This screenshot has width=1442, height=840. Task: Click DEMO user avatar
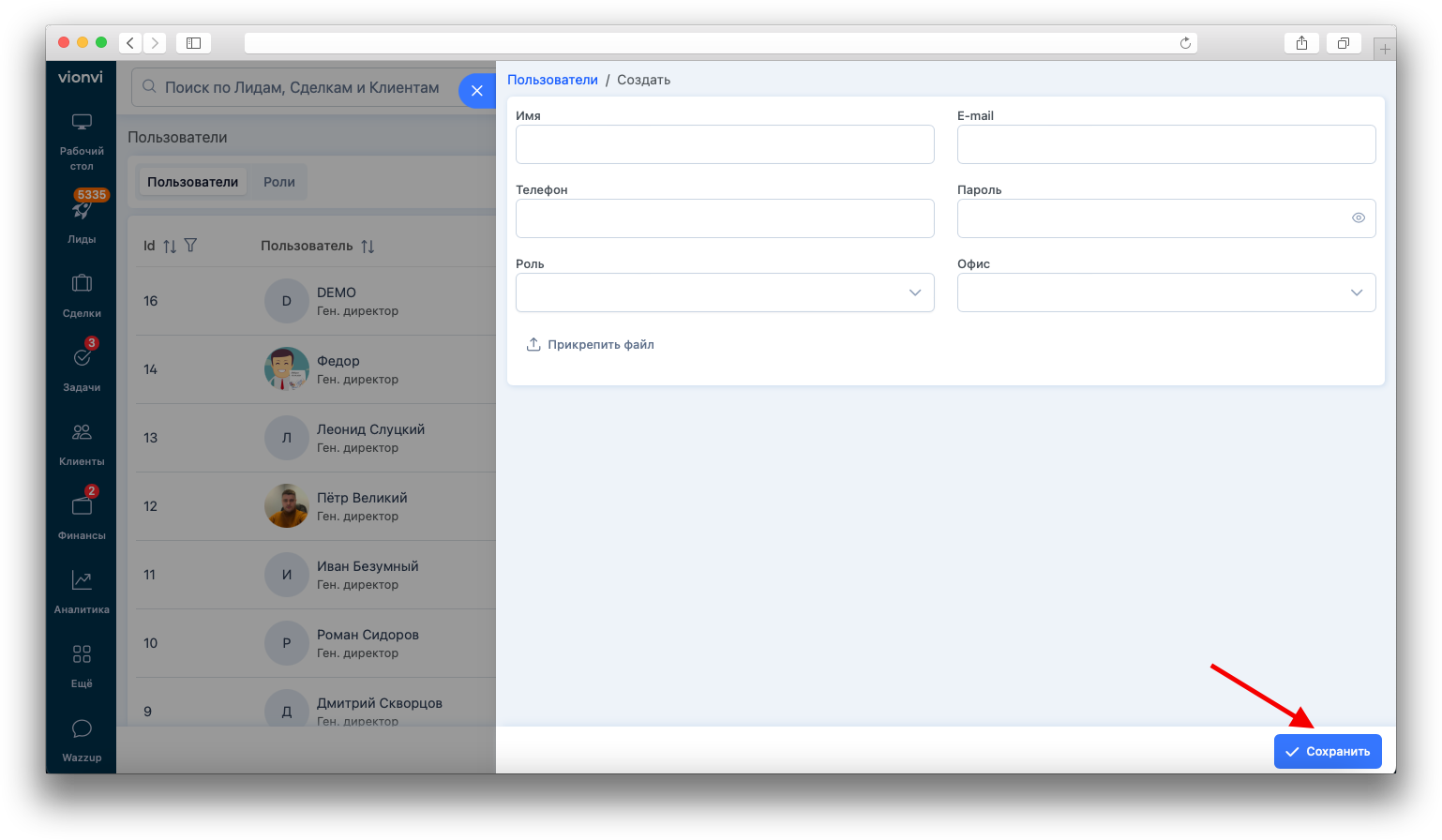[x=287, y=301]
